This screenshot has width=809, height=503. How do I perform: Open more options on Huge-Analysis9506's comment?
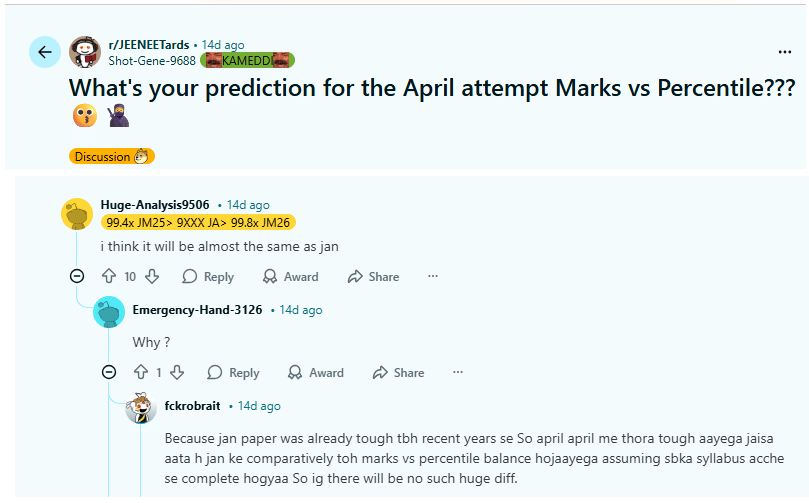(433, 277)
